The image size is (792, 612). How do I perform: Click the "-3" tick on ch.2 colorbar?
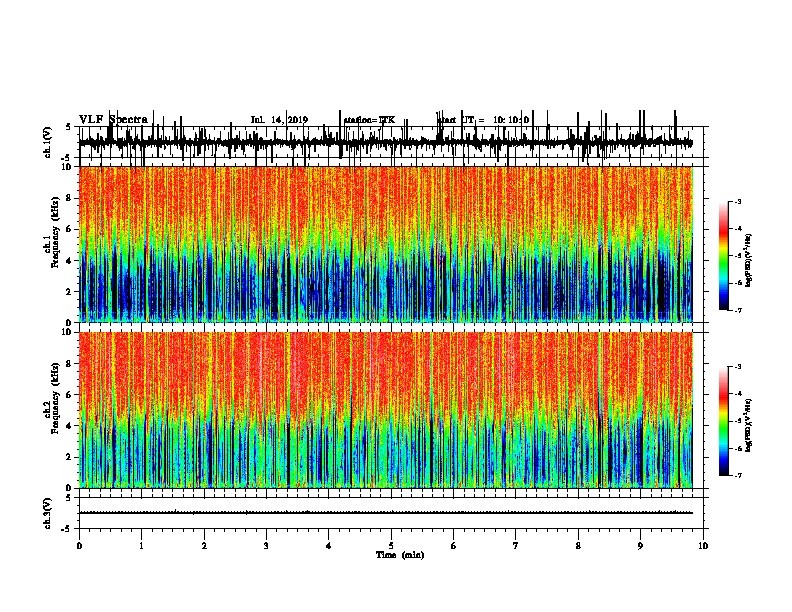(x=737, y=367)
